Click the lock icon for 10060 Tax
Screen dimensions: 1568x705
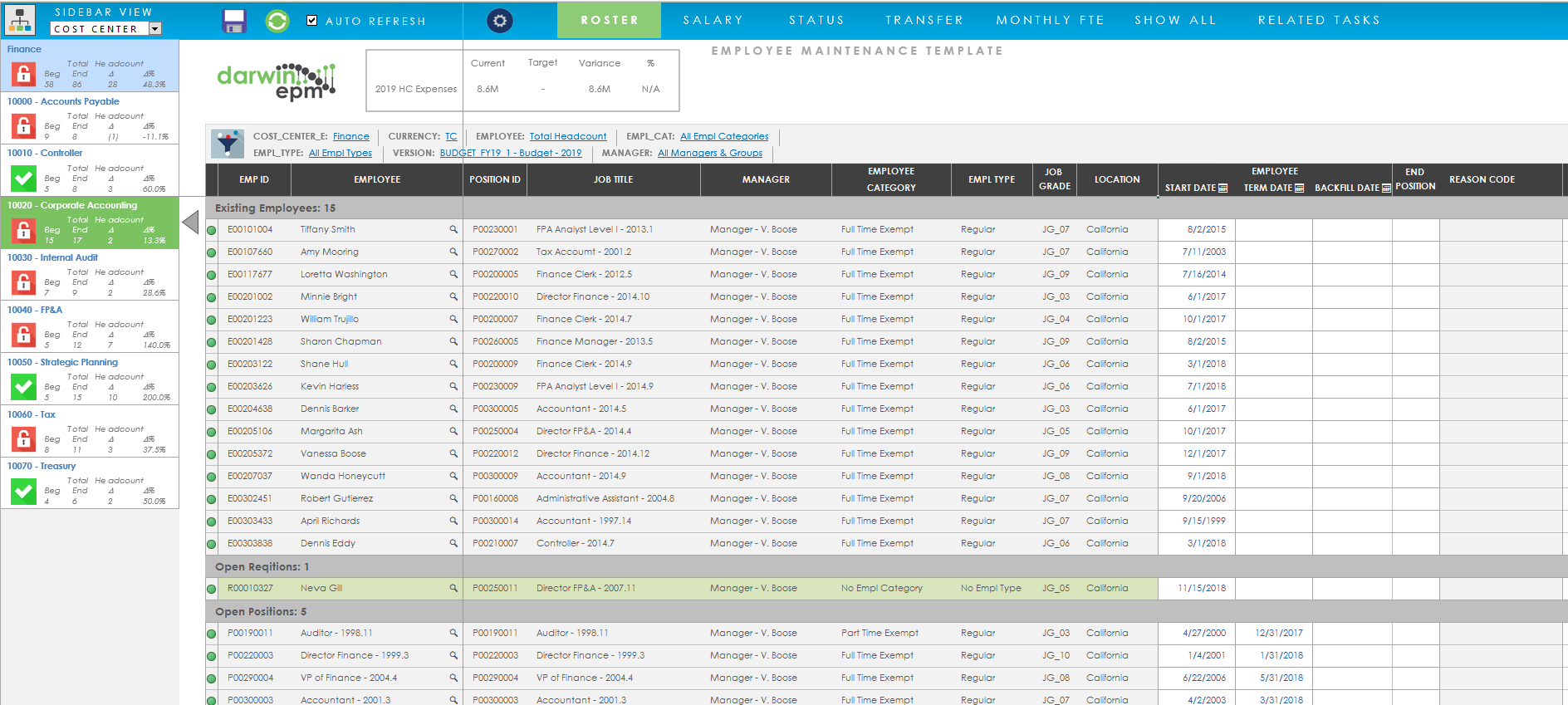tap(23, 439)
